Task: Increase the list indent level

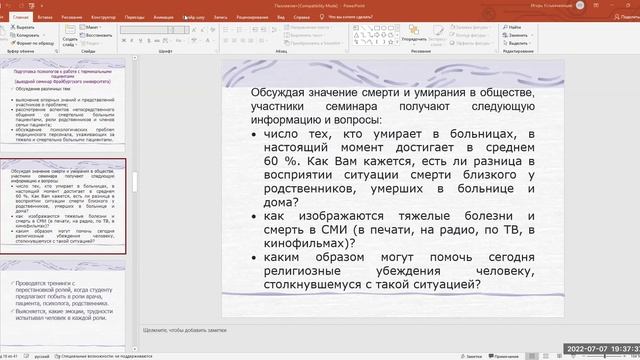Action: [263, 30]
